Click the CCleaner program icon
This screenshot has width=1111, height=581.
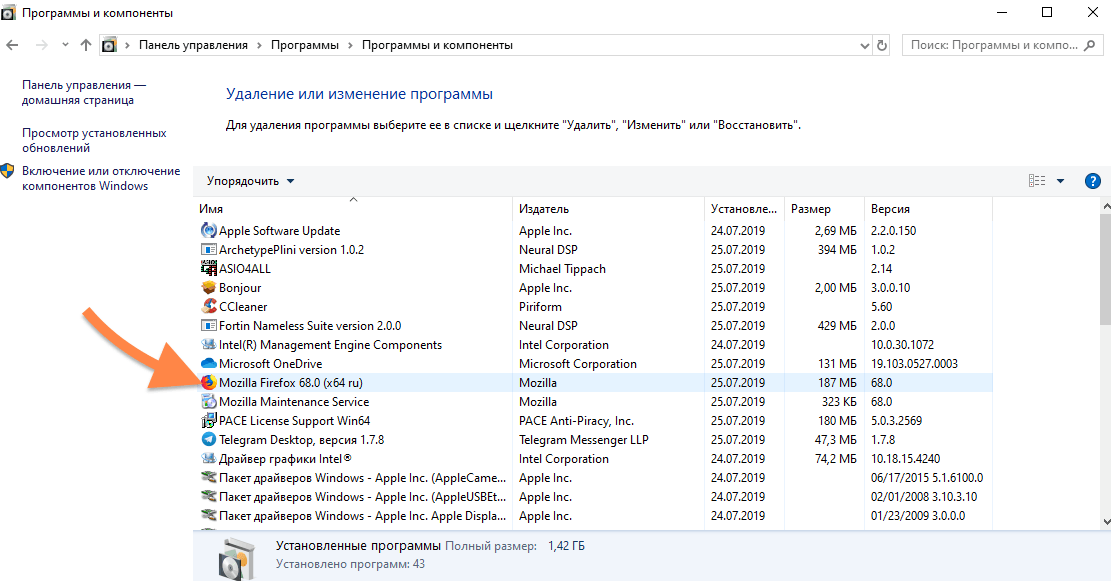click(x=208, y=307)
